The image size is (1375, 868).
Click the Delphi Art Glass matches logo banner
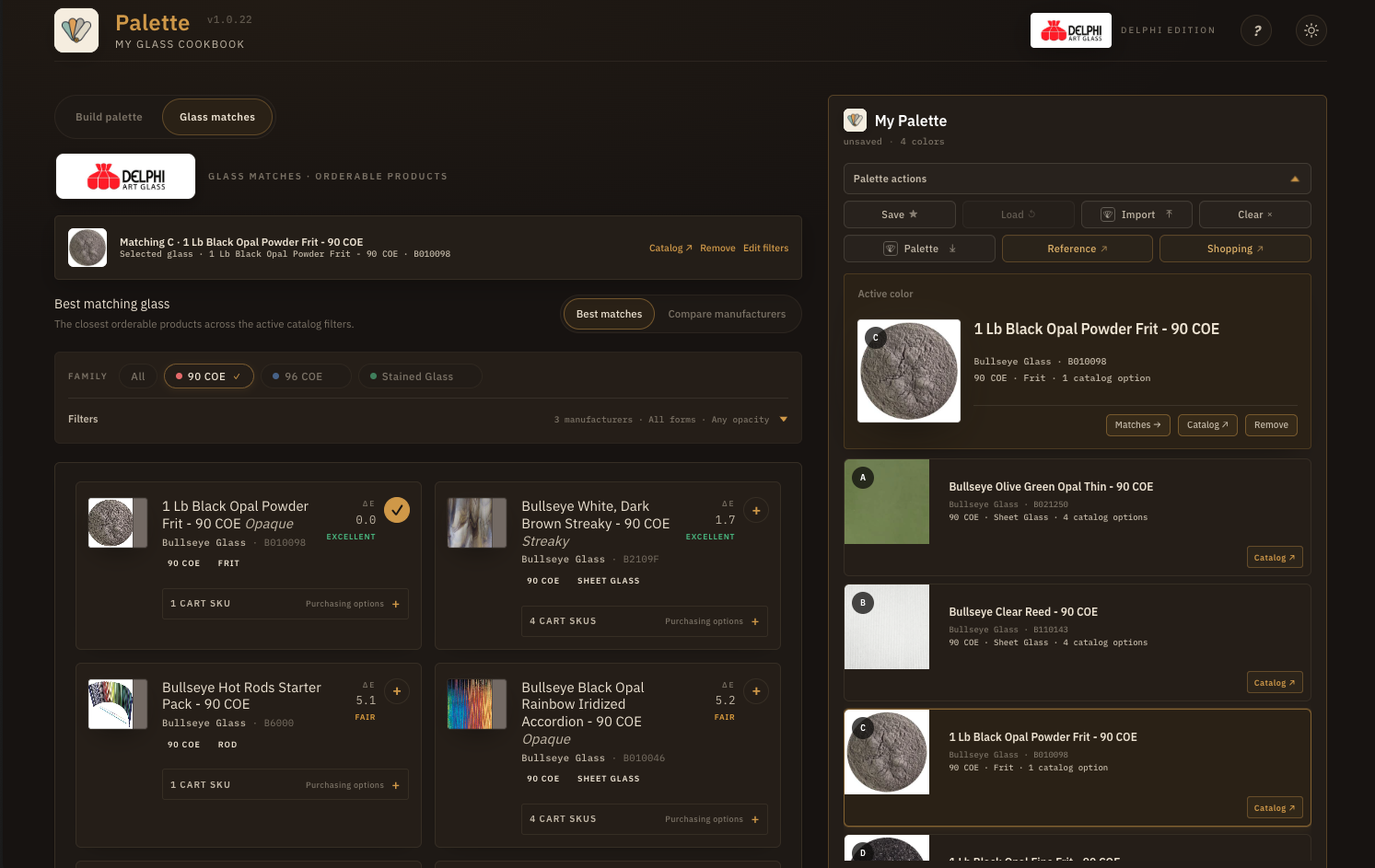point(125,176)
